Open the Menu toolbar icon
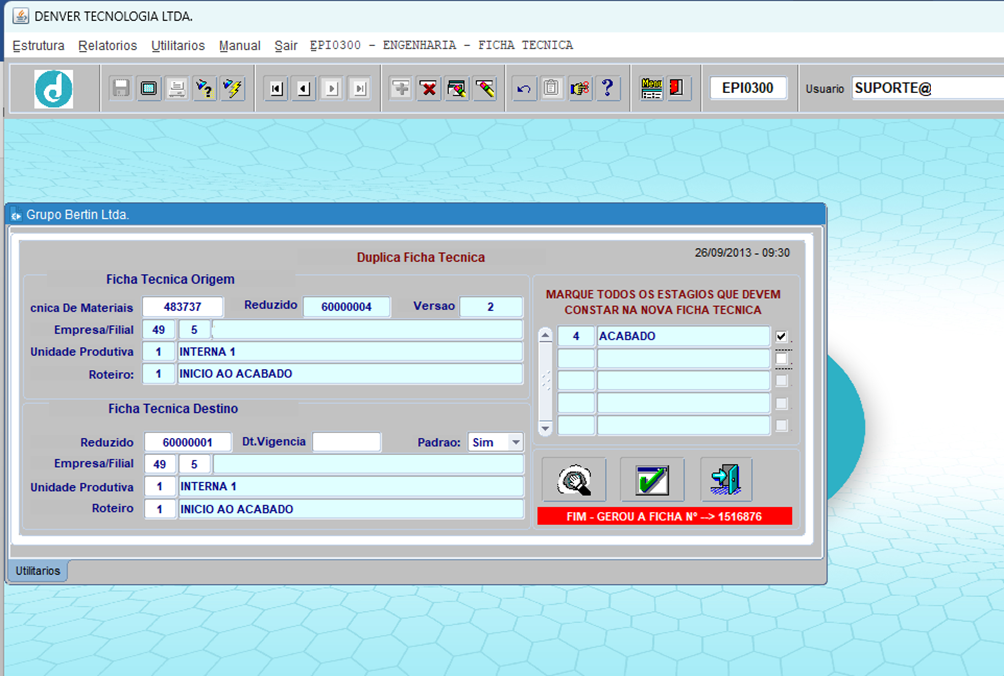The image size is (1004, 676). (x=651, y=88)
